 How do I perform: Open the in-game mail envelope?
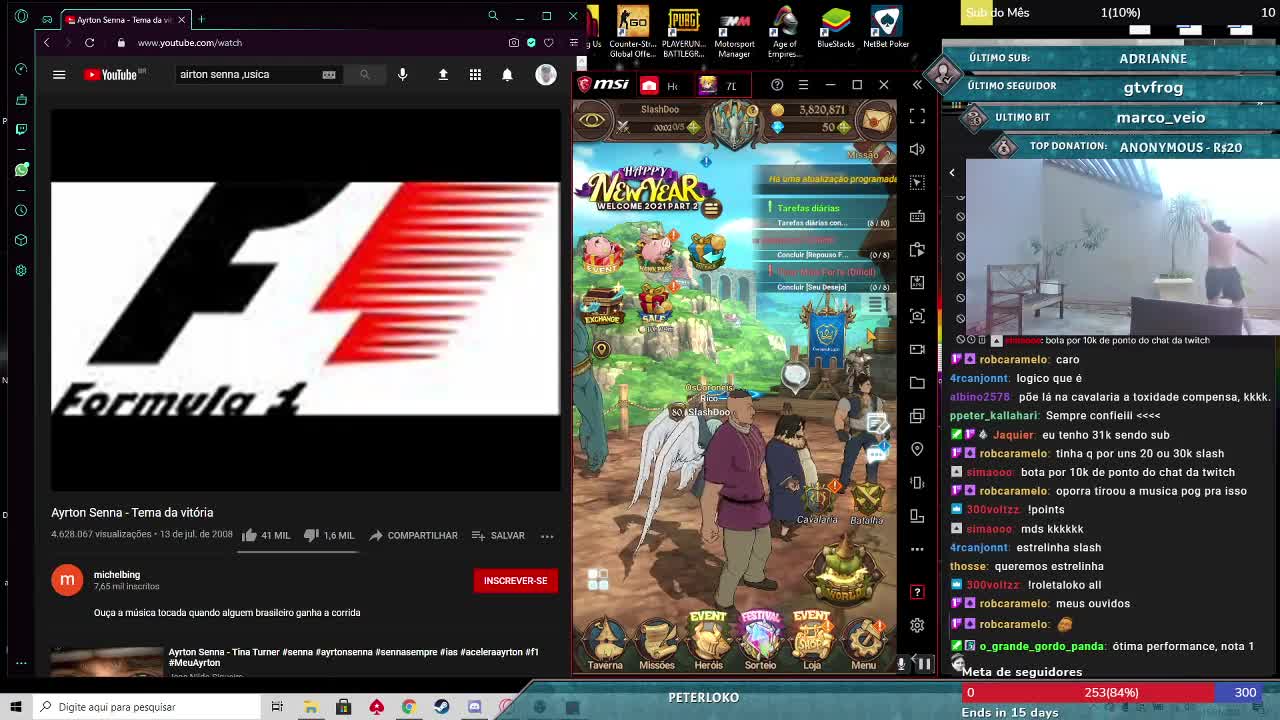pos(877,120)
